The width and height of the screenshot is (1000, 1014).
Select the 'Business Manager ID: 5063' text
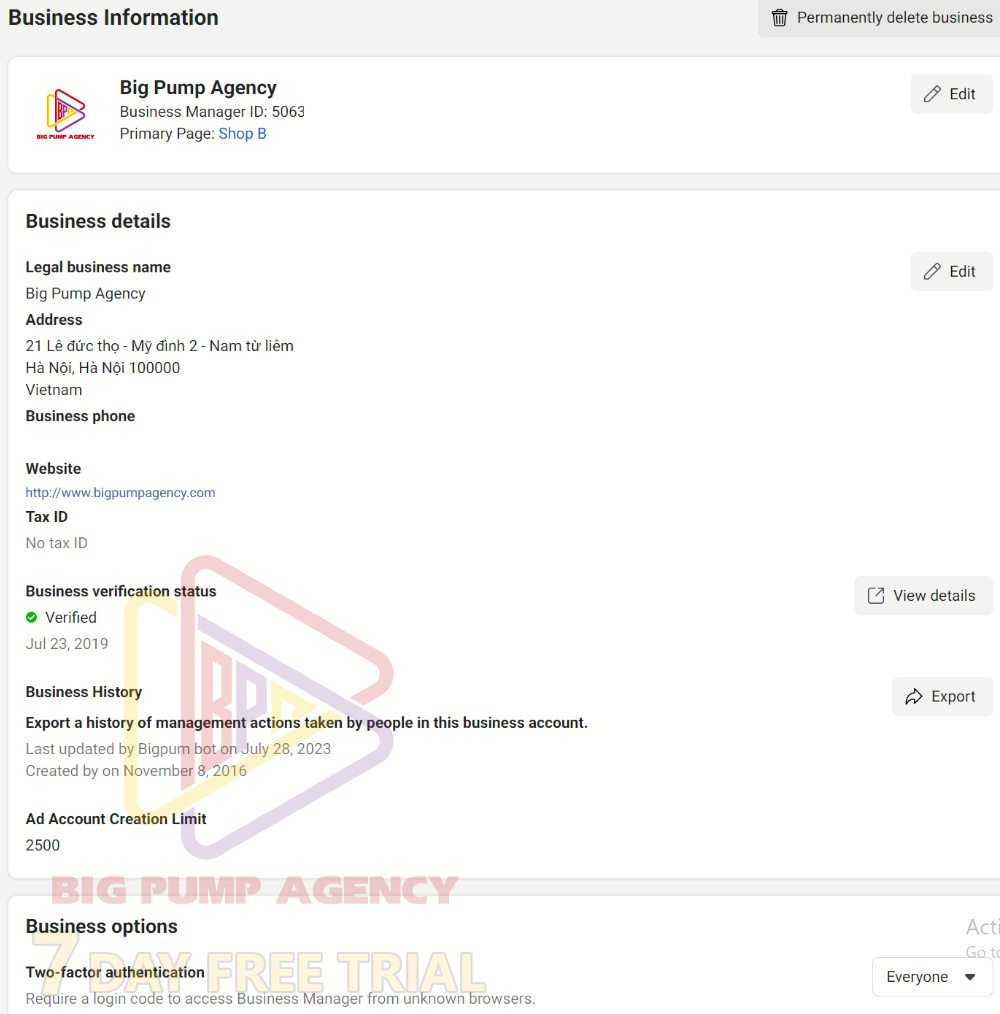[x=212, y=111]
